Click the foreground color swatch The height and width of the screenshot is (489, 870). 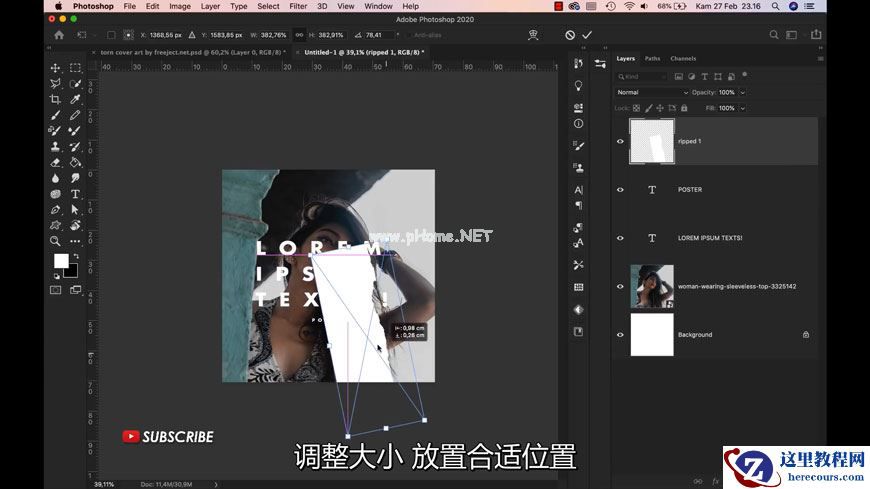(x=61, y=261)
